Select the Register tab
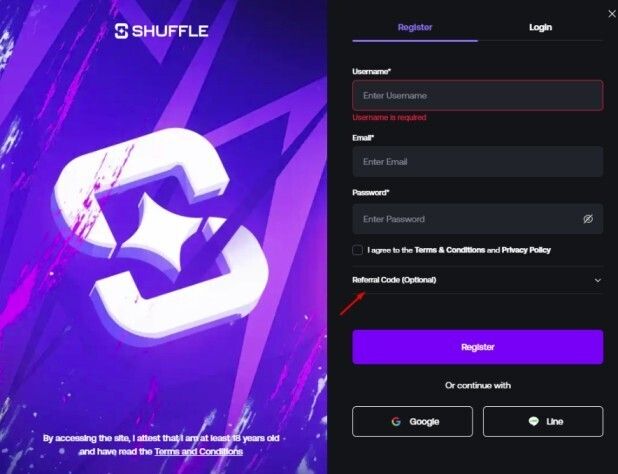This screenshot has width=618, height=474. pos(415,27)
